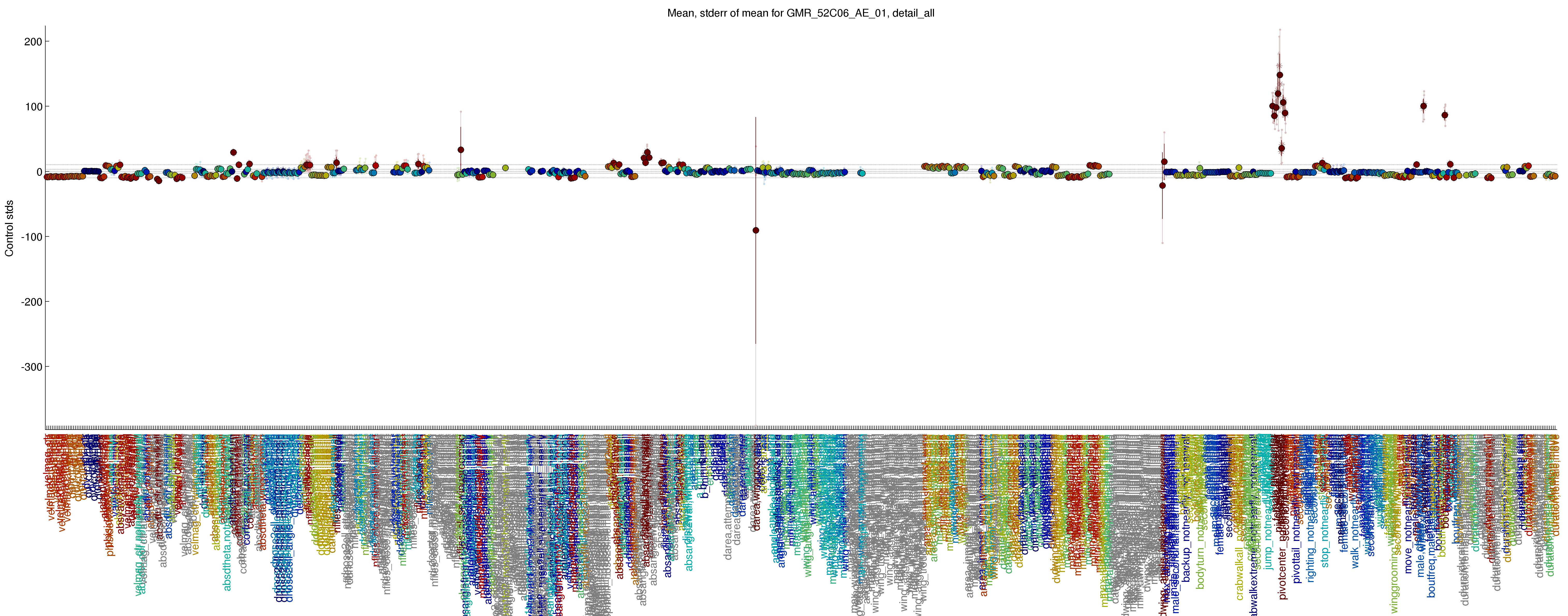
Task: Click the -200 y-axis tick label
Action: pos(31,302)
